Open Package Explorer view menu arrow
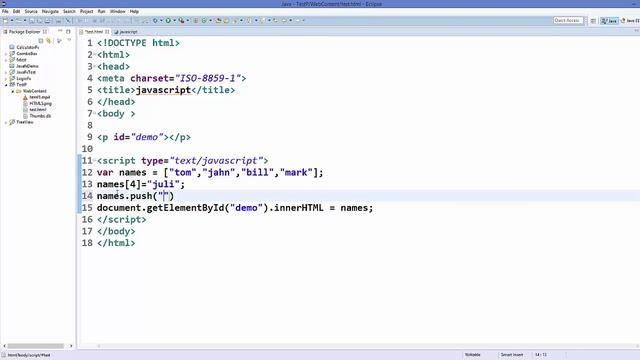 click(69, 40)
